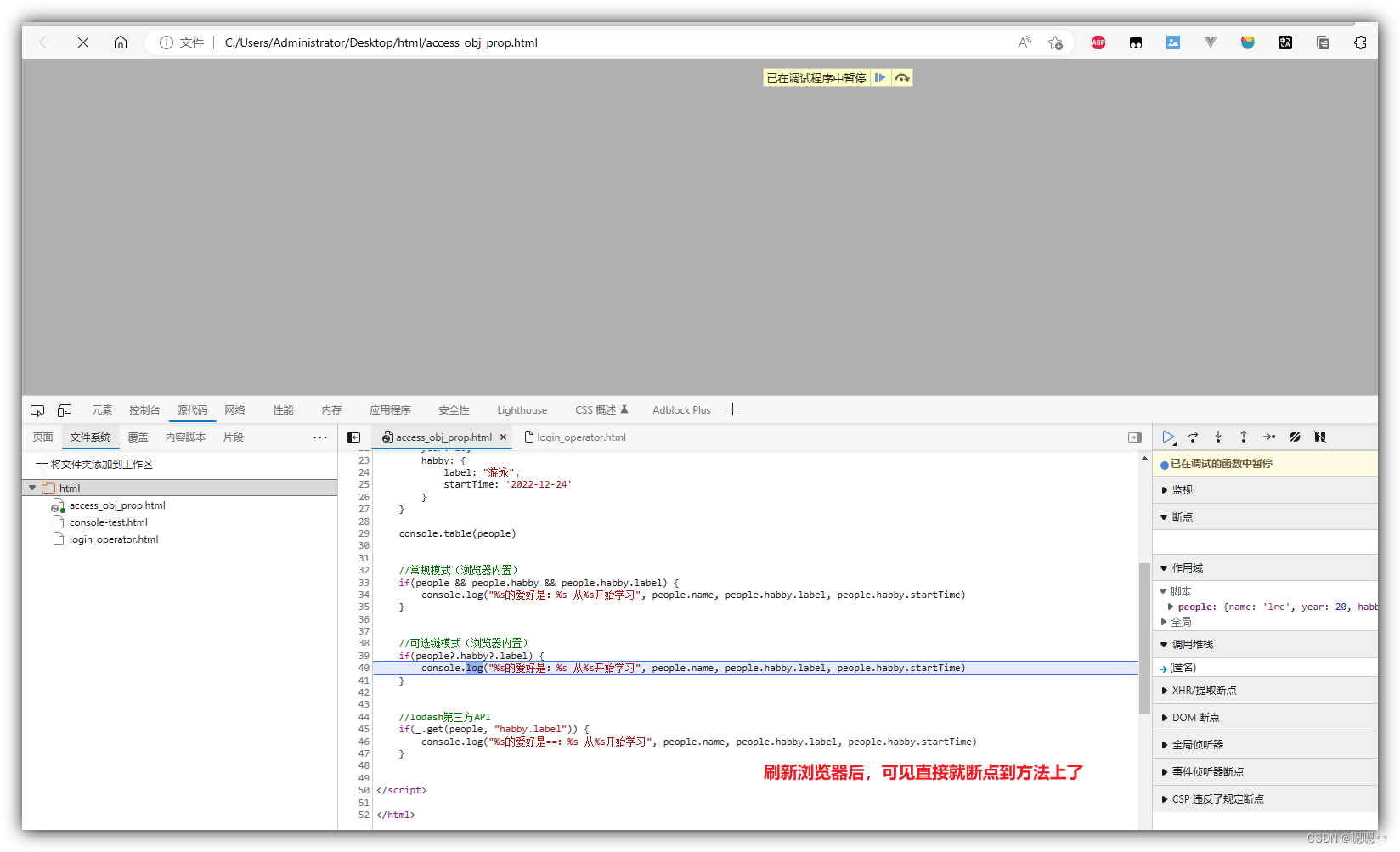Stop loading the page in browser toolbar

(x=83, y=42)
